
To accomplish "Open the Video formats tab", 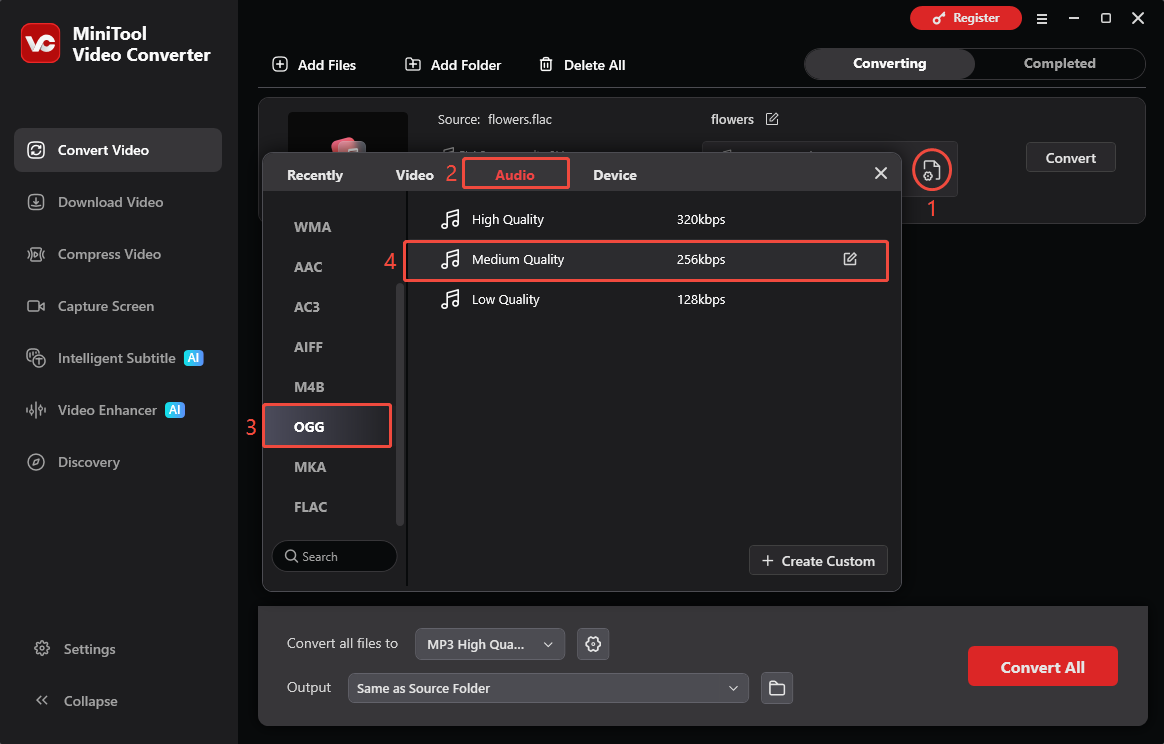I will click(414, 175).
